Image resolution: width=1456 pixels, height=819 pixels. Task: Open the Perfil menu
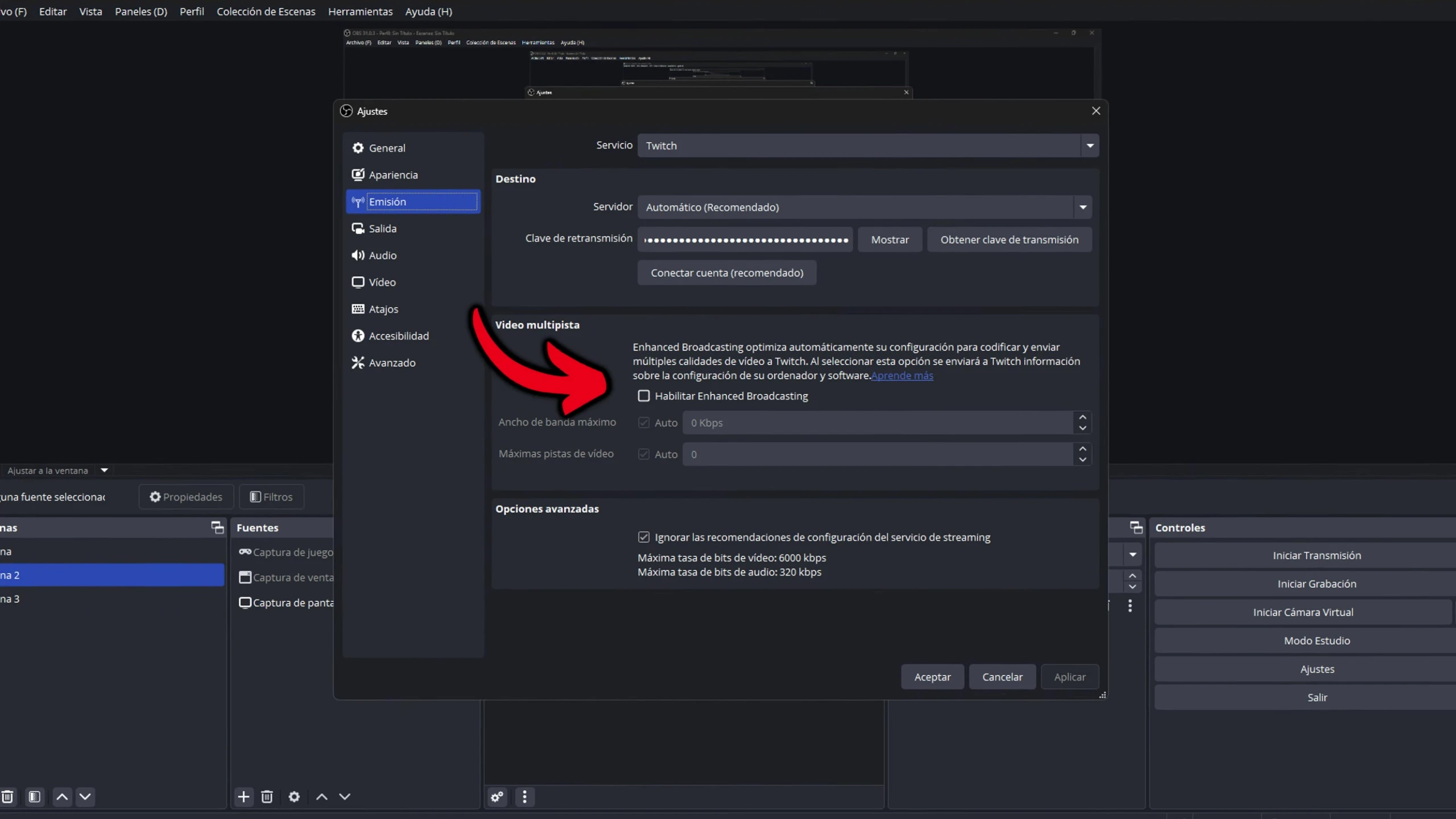tap(192, 11)
